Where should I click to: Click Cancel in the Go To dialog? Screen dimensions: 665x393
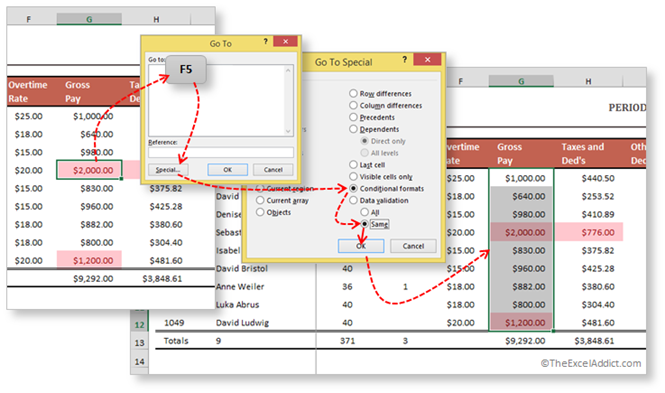[273, 170]
